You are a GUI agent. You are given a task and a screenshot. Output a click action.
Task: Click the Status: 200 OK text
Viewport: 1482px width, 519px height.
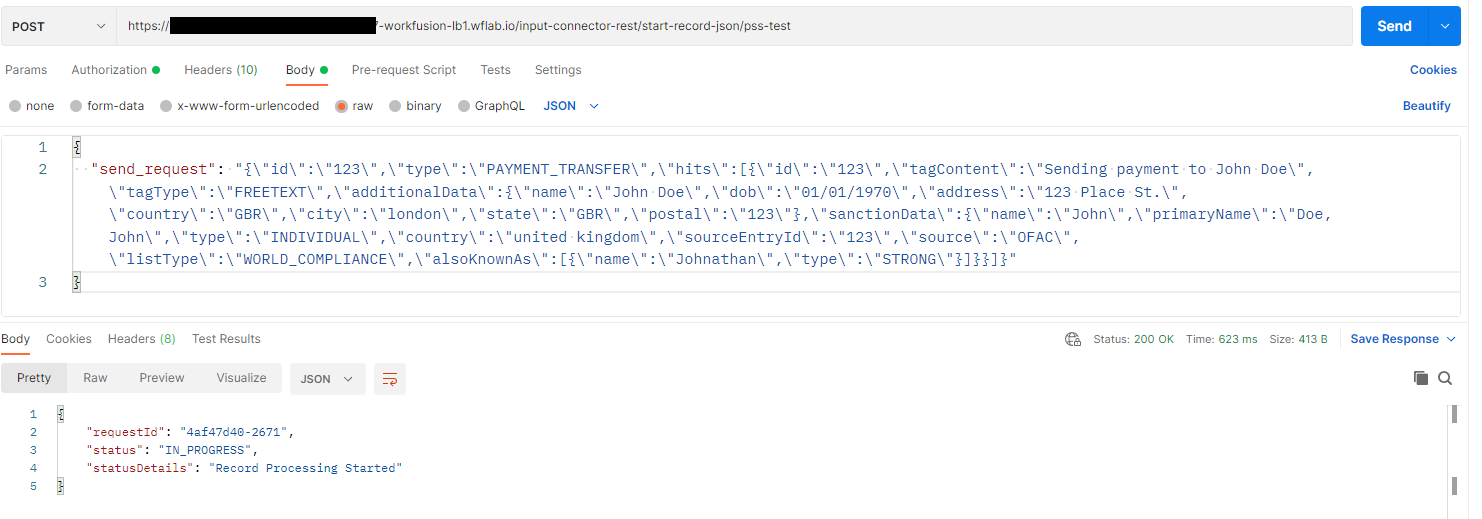pos(1132,339)
